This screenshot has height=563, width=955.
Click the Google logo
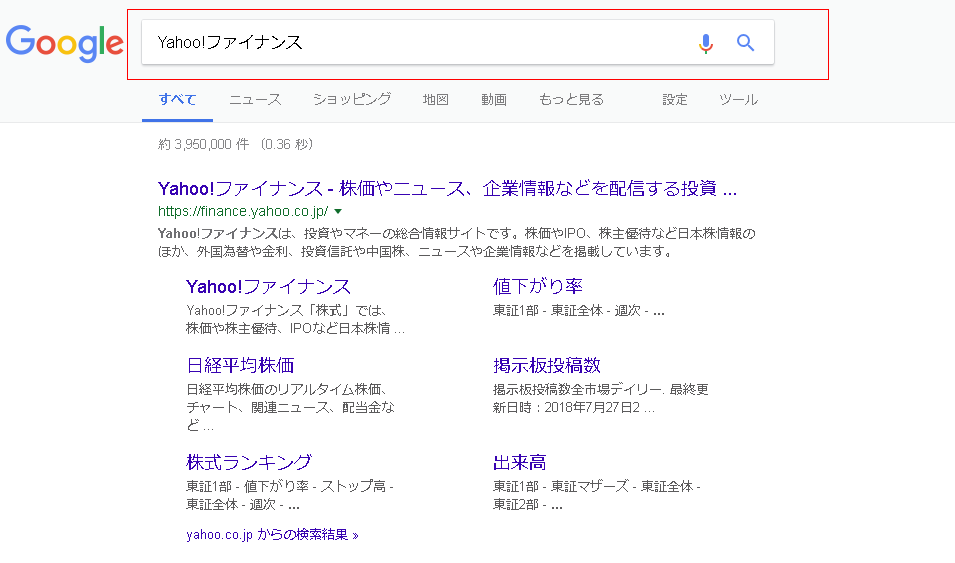64,42
